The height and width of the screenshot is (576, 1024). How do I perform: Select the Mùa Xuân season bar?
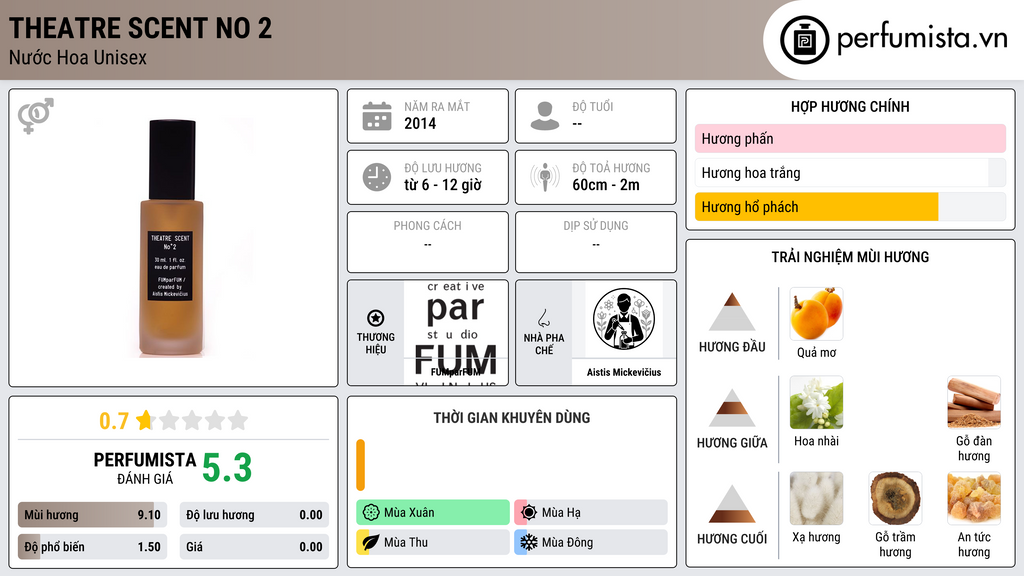[433, 512]
